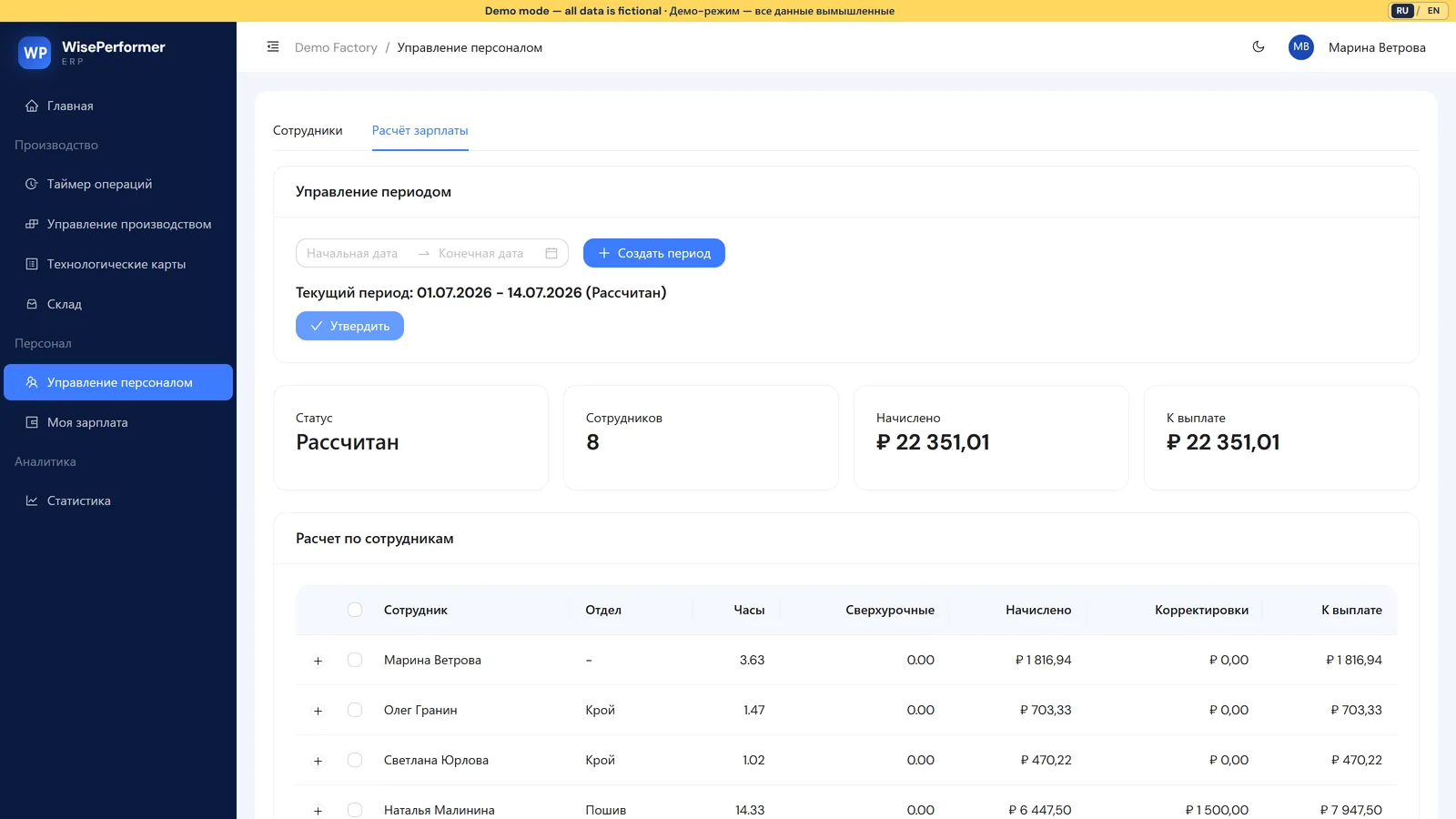Click the name Наталья Малинина in the table
The width and height of the screenshot is (1456, 819).
pos(440,810)
